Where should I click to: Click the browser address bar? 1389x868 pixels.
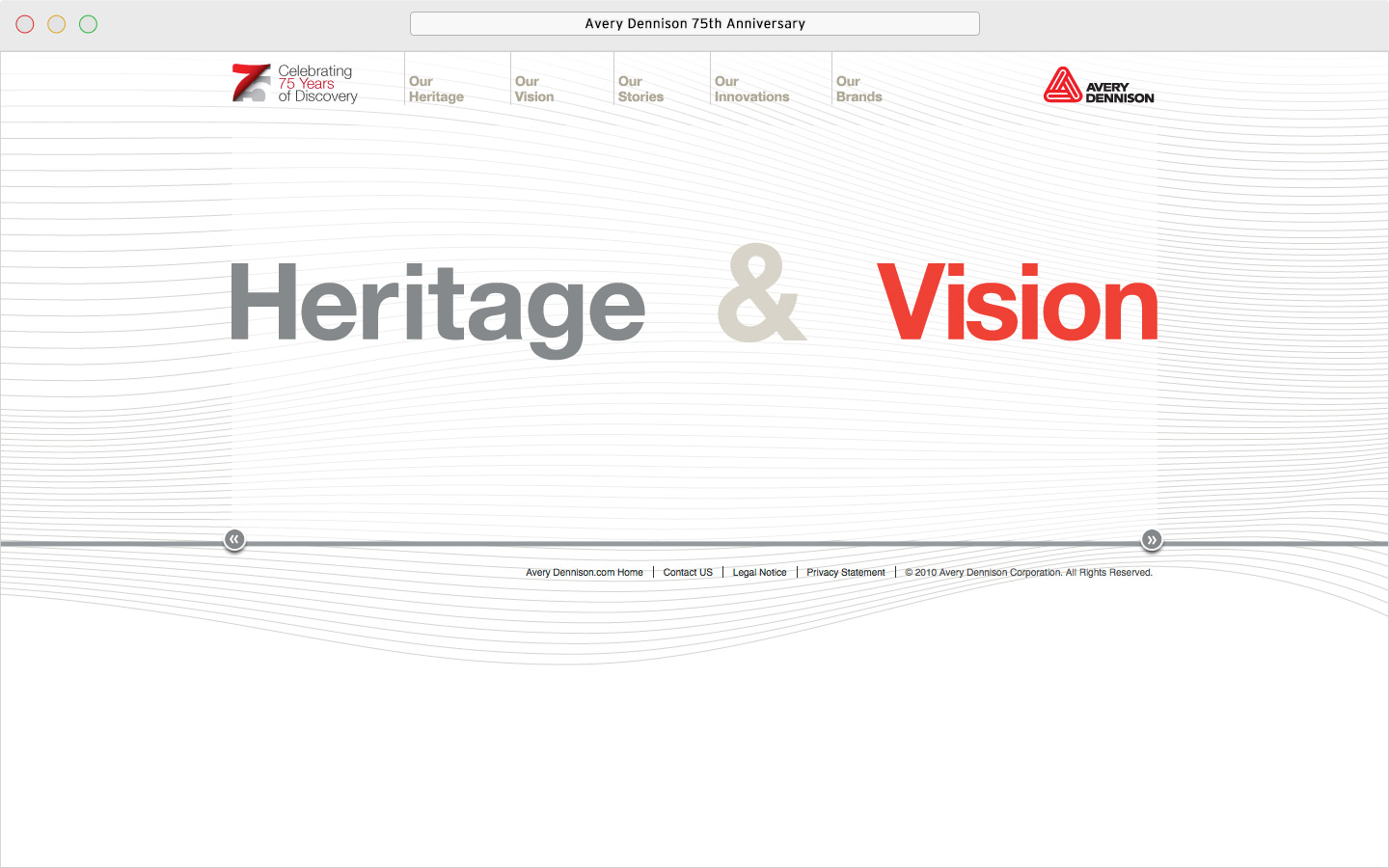(x=694, y=23)
